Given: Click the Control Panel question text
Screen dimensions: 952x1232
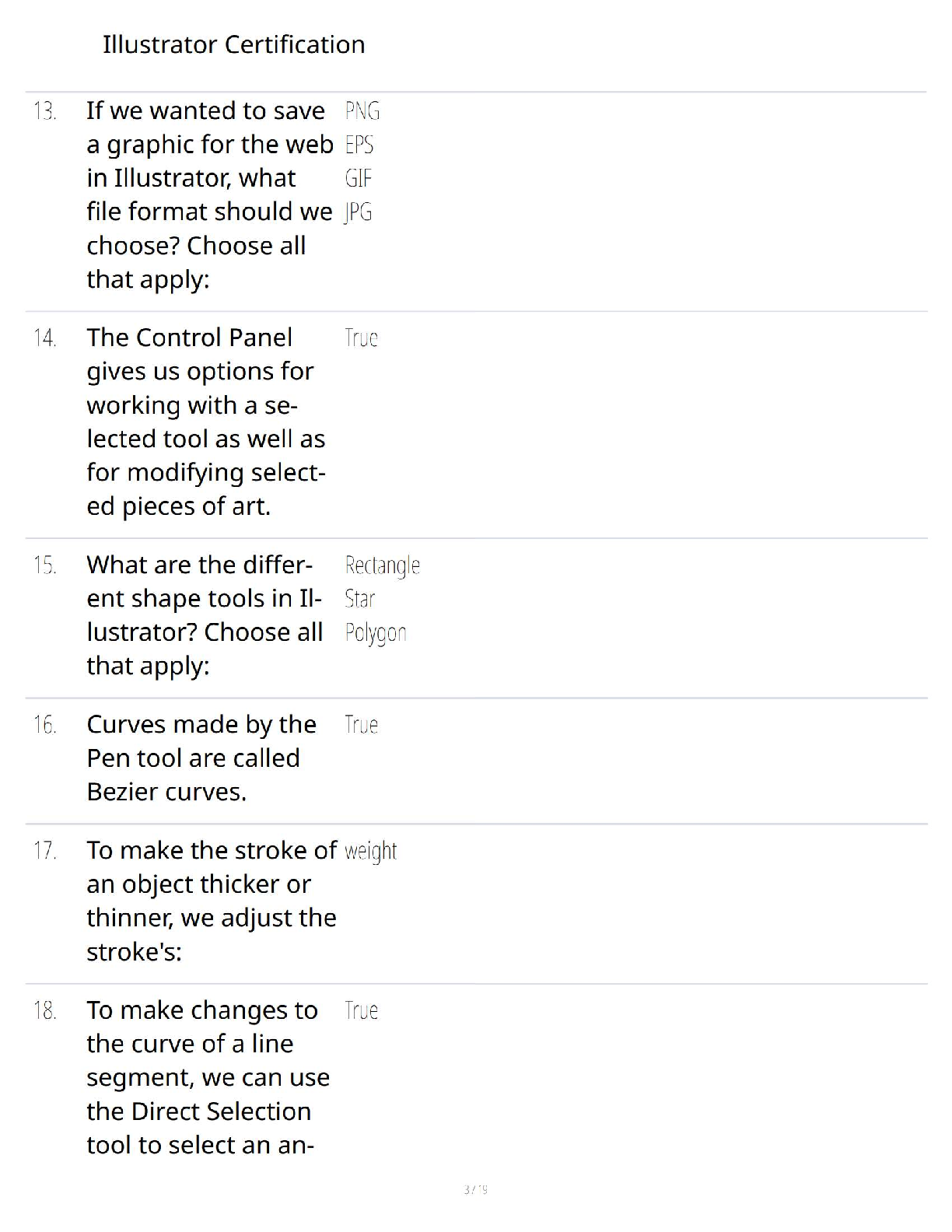Looking at the screenshot, I should click(x=205, y=422).
